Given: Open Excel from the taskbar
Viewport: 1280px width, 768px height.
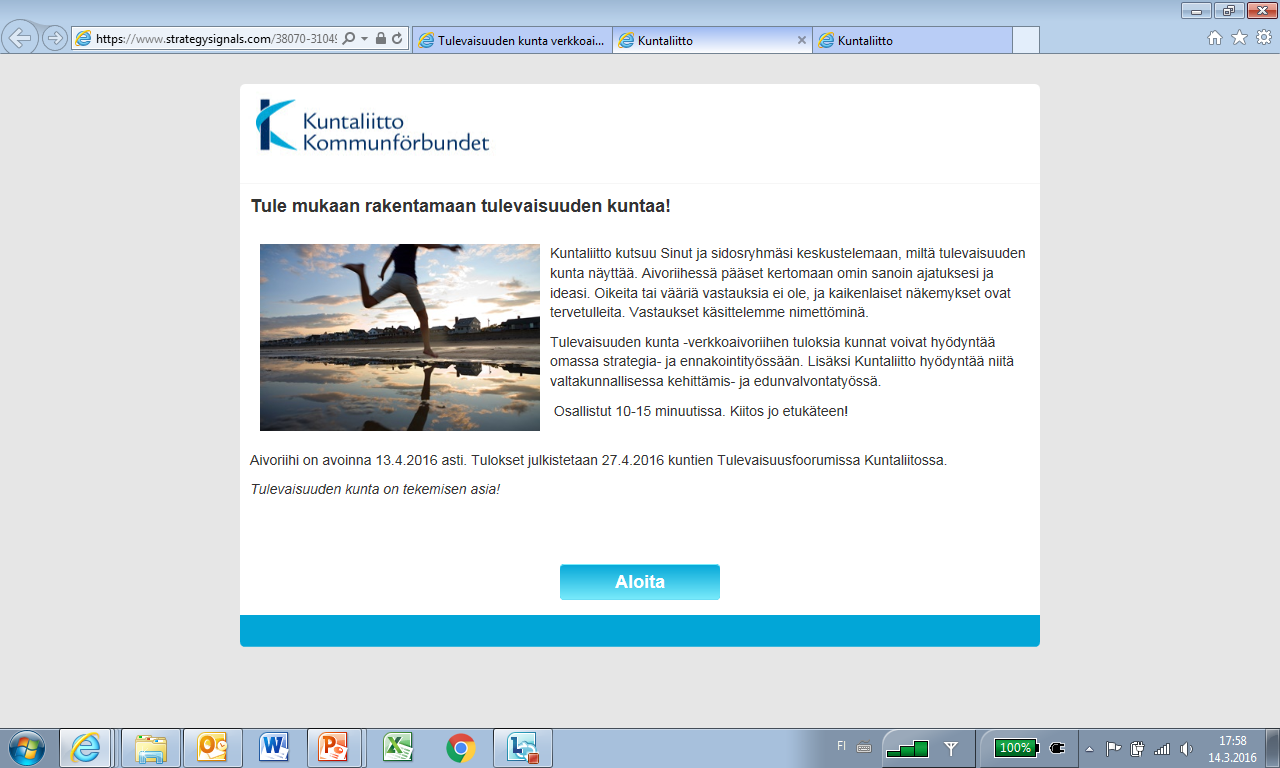Looking at the screenshot, I should coord(398,748).
